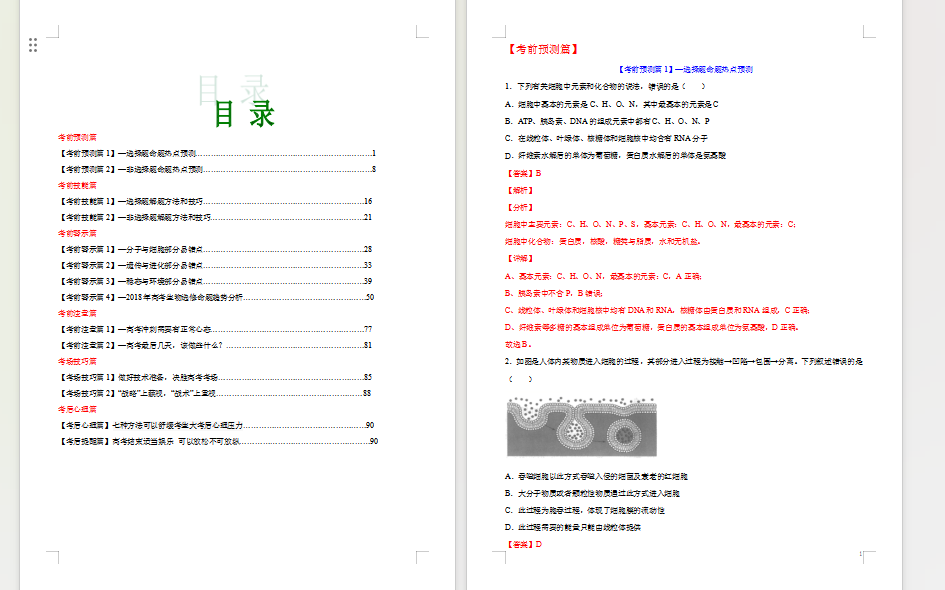Image resolution: width=945 pixels, height=590 pixels.
Task: Select the cell membrane endocytosis diagram
Action: coord(582,427)
